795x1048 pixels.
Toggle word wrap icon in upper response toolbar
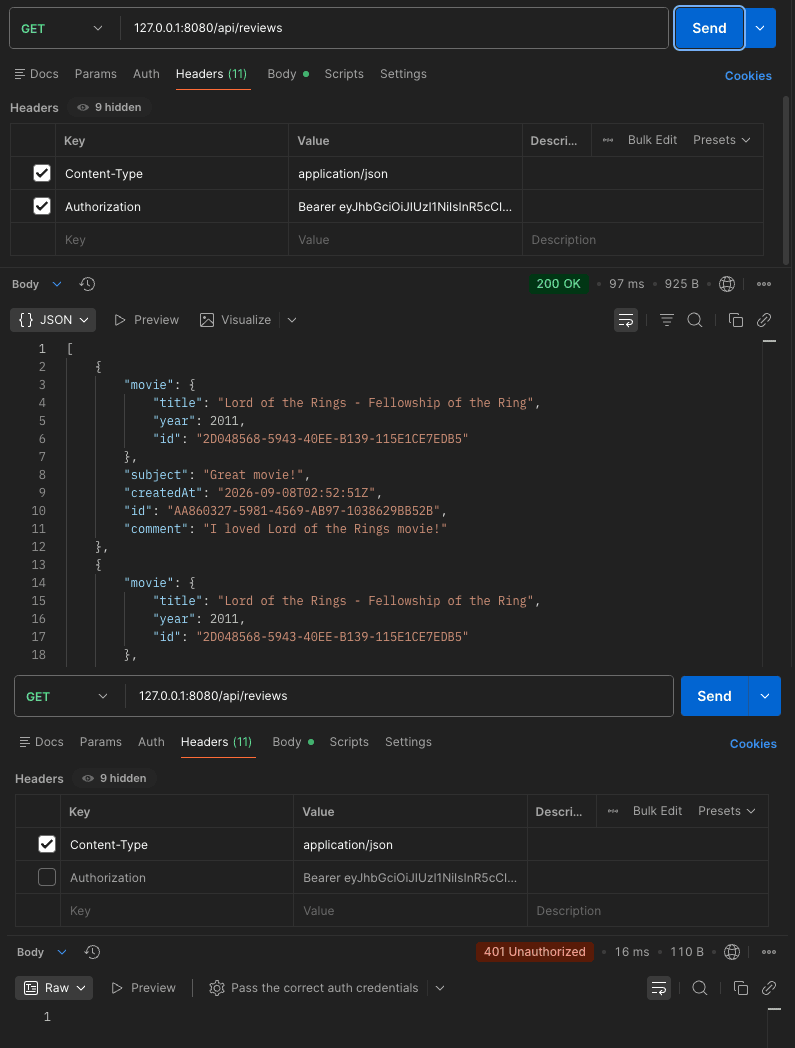626,320
